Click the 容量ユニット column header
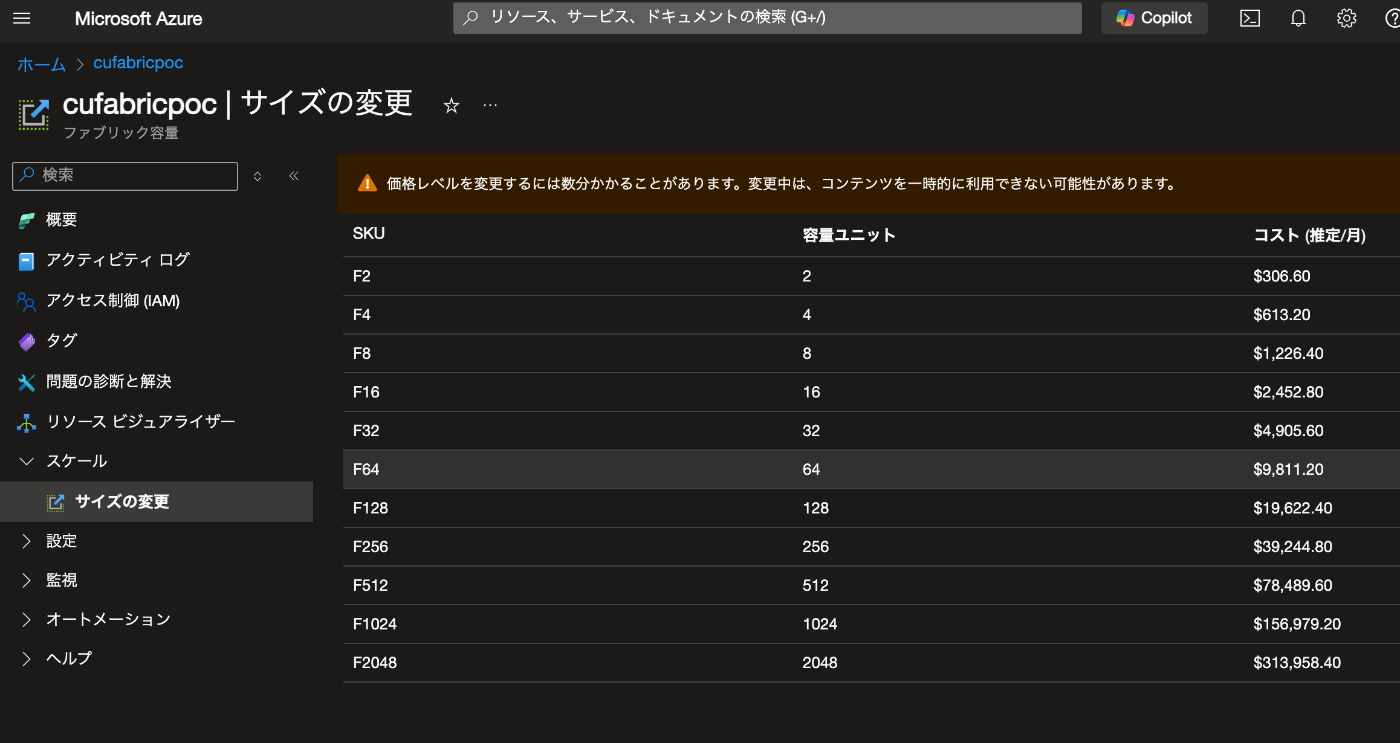The height and width of the screenshot is (743, 1400). click(849, 236)
